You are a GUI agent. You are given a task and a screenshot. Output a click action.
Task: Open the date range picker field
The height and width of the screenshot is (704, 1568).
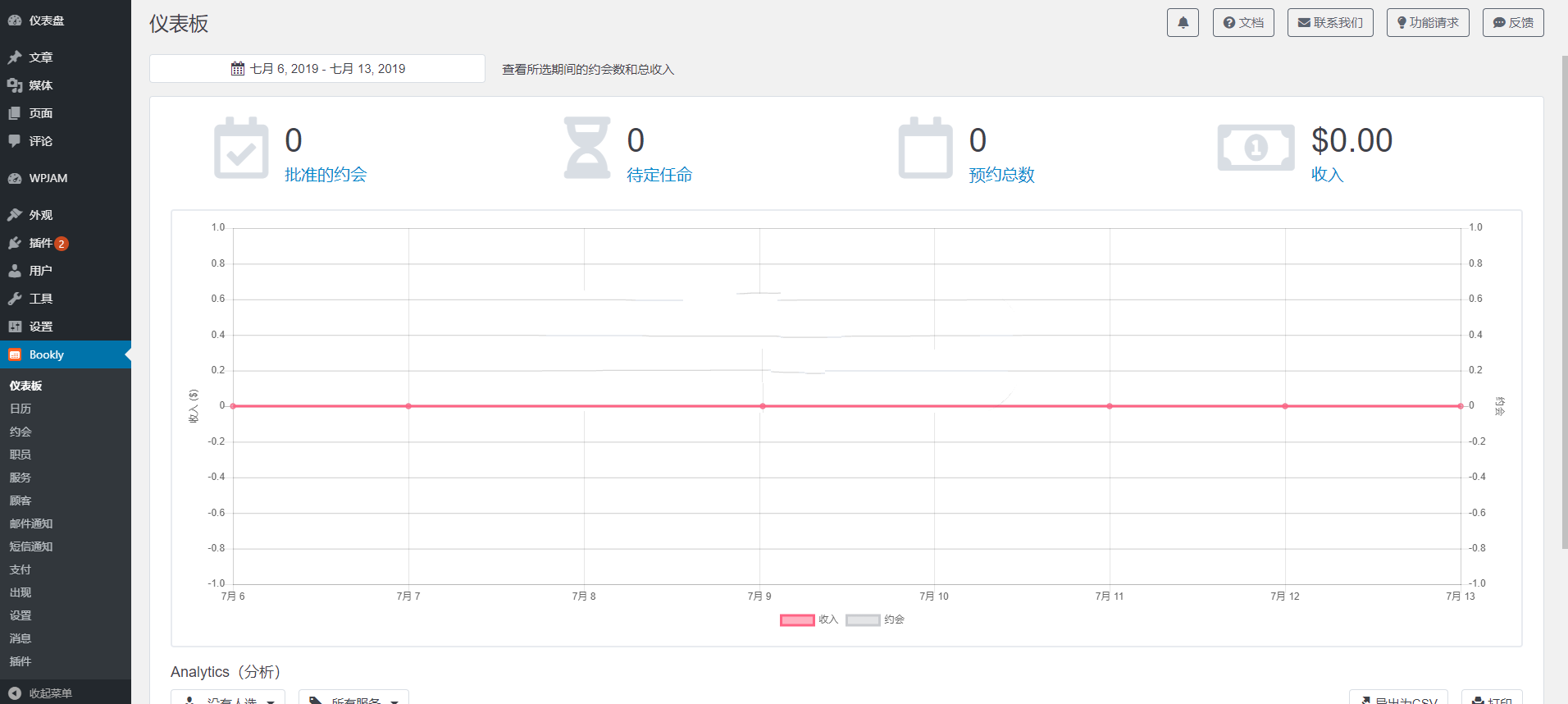[317, 69]
